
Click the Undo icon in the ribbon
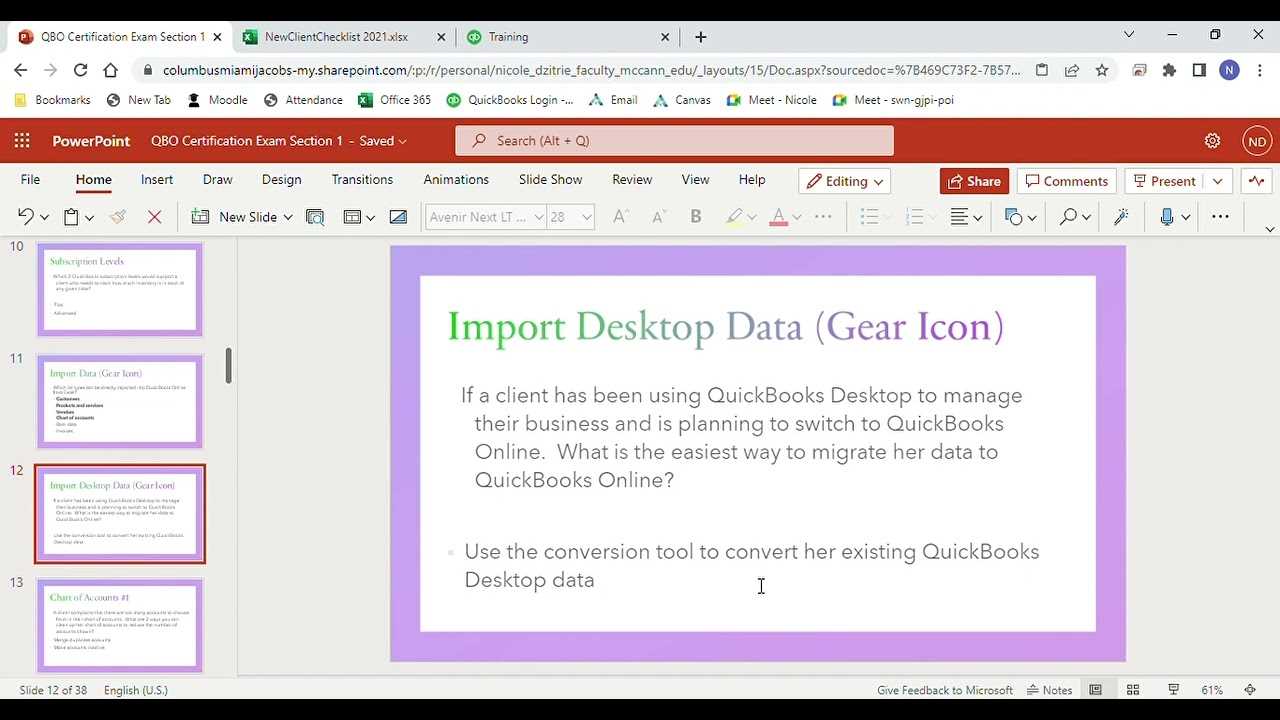(x=25, y=217)
